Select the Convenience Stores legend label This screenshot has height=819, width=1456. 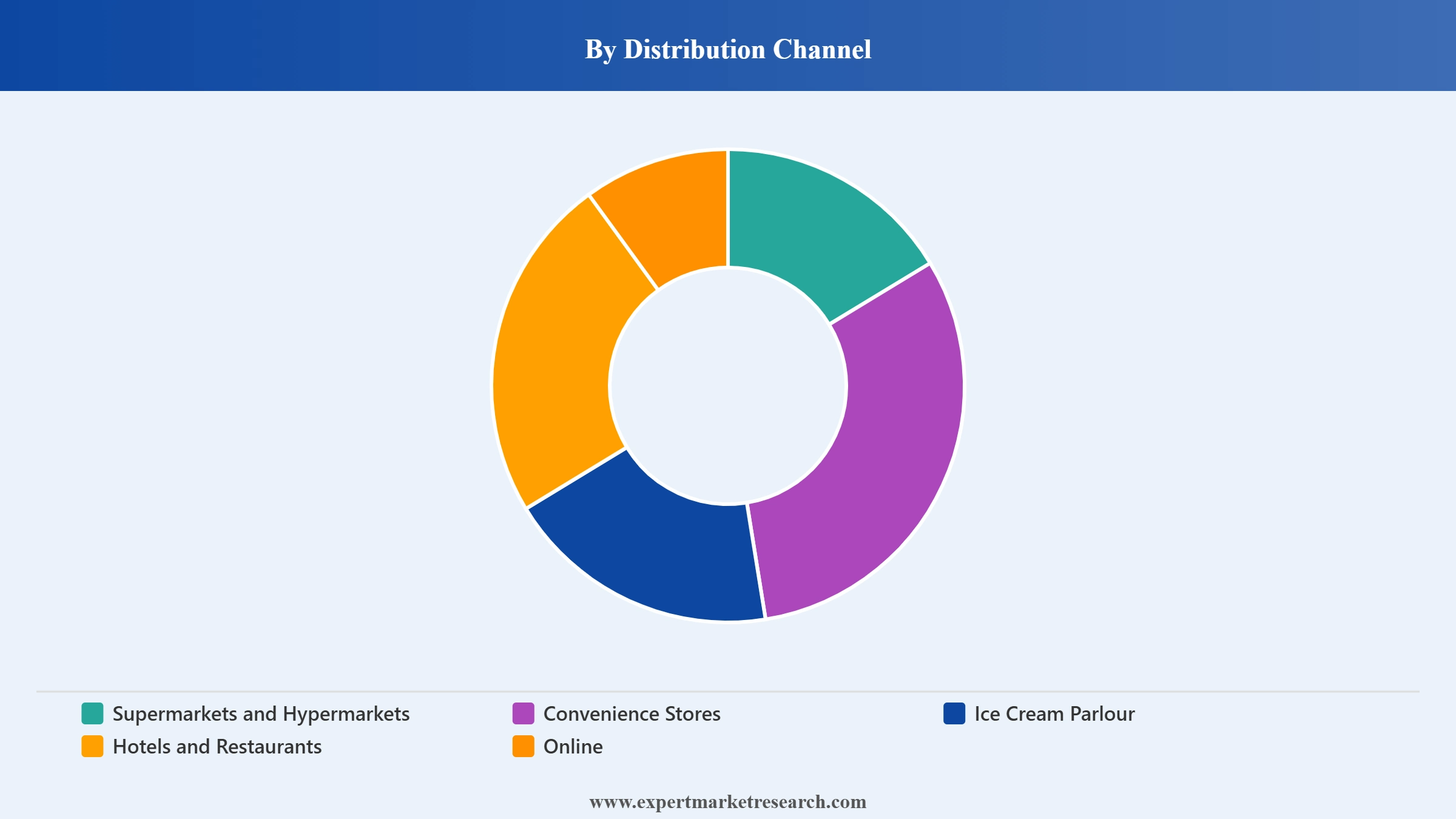632,714
